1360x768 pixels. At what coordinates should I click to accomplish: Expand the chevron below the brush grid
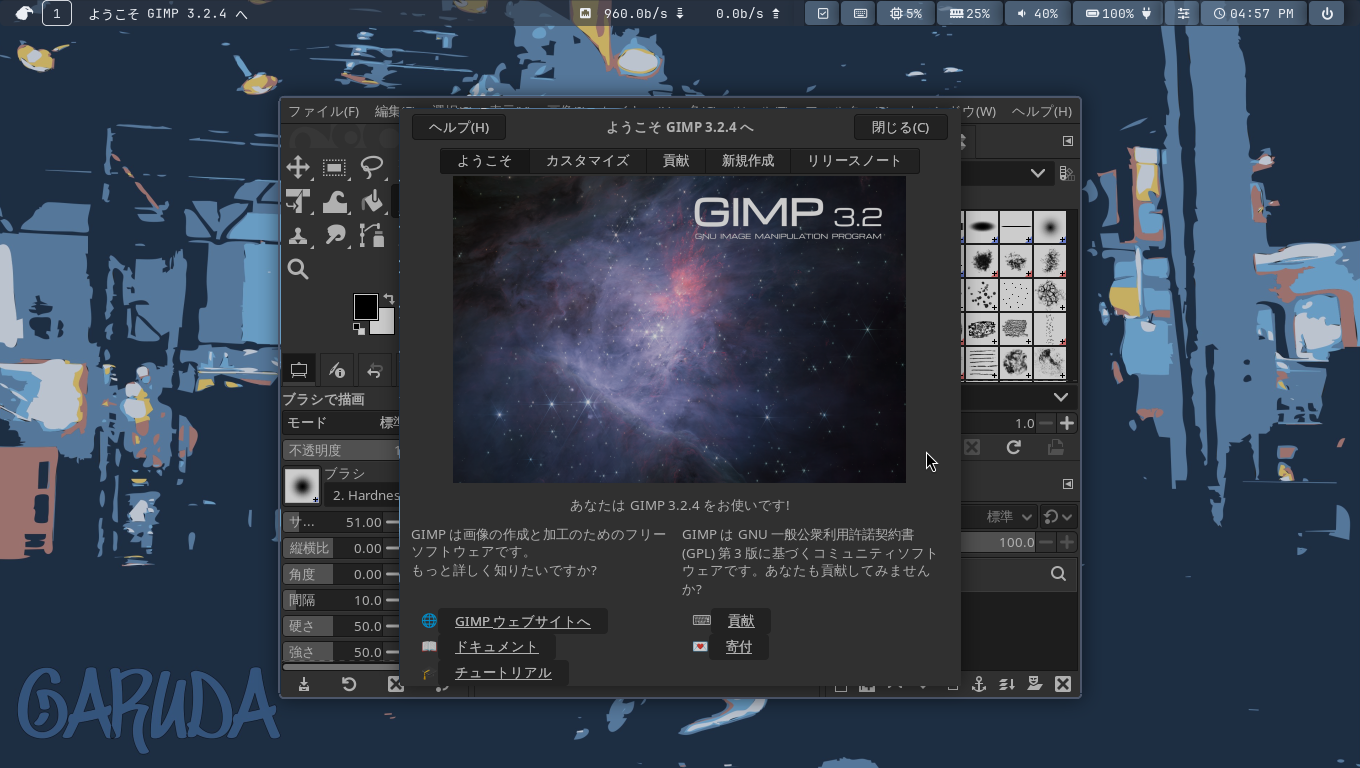tap(1061, 397)
